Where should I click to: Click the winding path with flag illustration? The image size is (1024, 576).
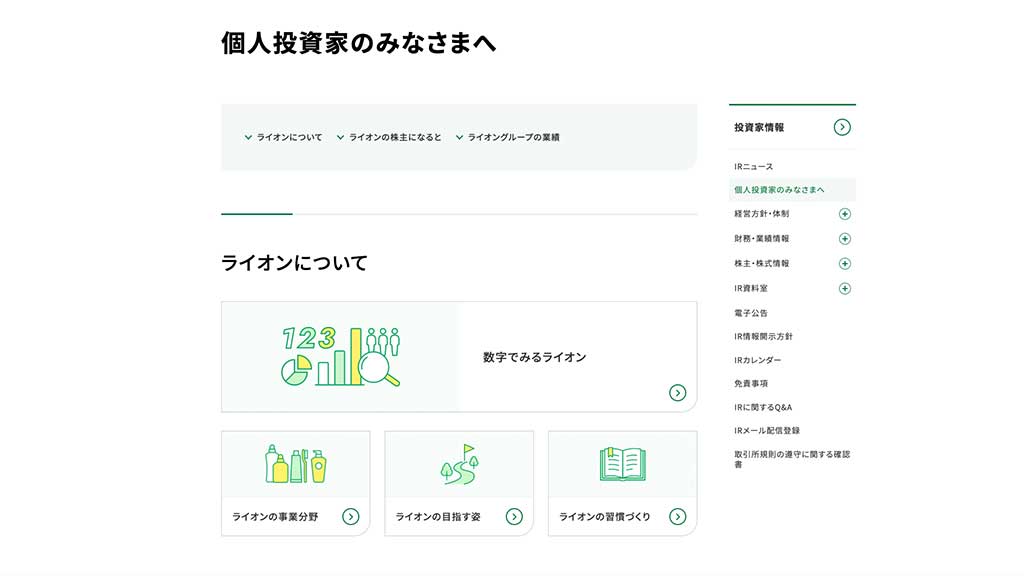459,465
